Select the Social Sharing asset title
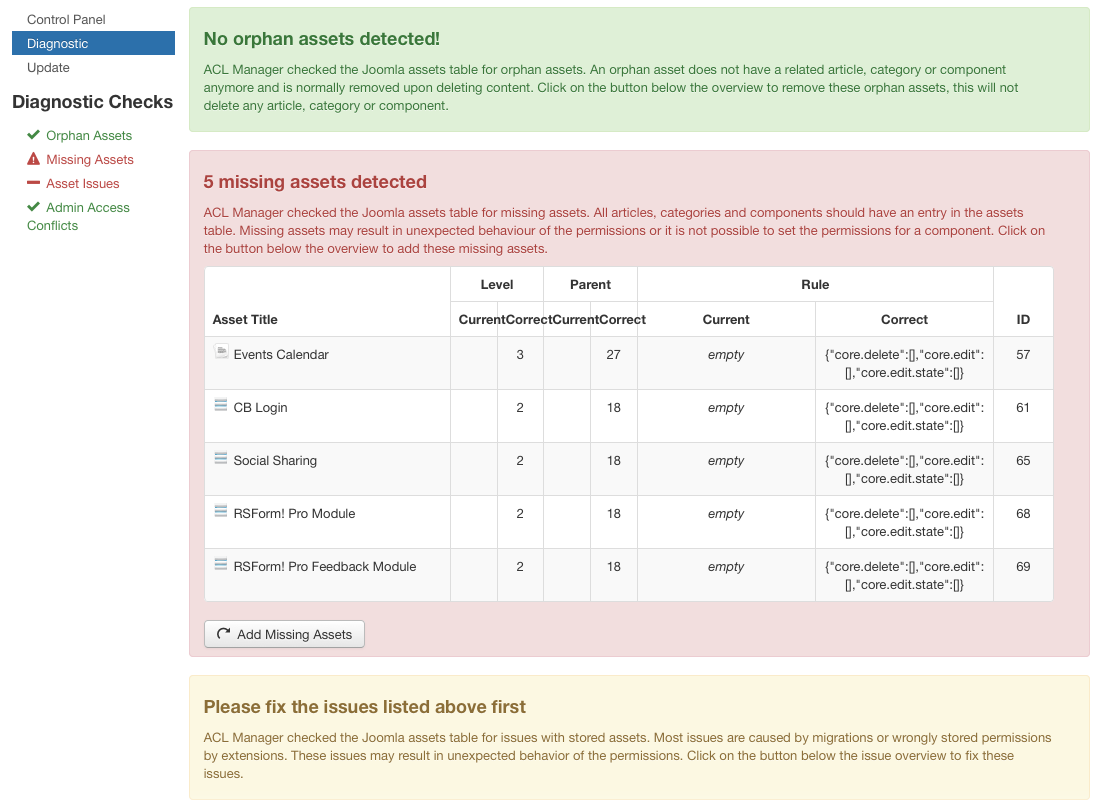This screenshot has height=812, width=1105. [275, 460]
